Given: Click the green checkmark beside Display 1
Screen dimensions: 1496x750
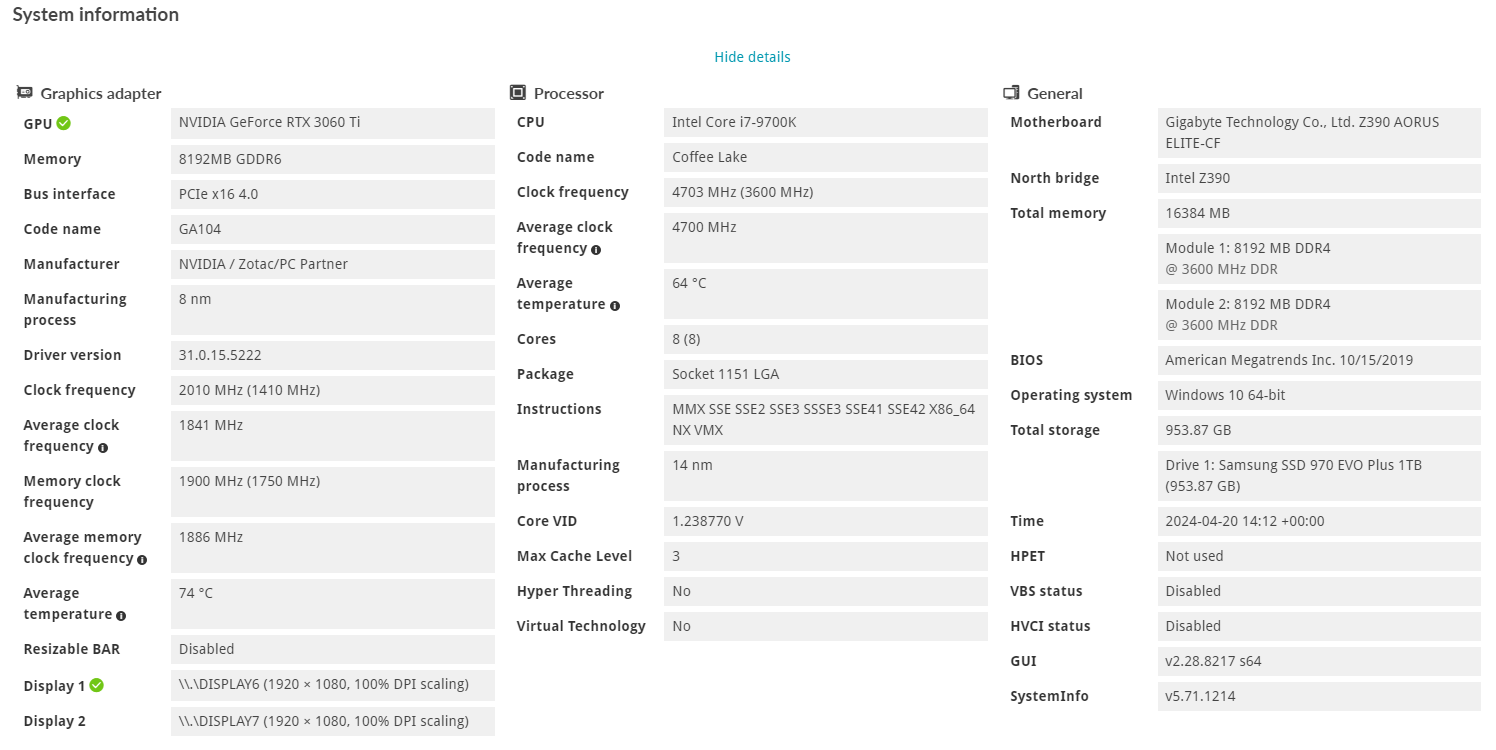Looking at the screenshot, I should (x=96, y=686).
